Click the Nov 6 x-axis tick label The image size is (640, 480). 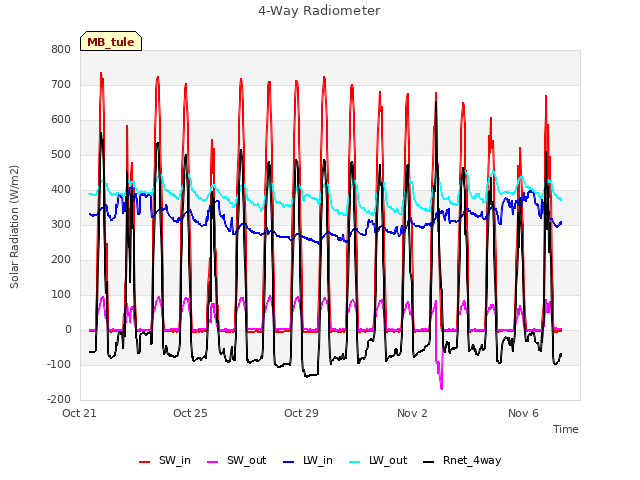pos(523,413)
